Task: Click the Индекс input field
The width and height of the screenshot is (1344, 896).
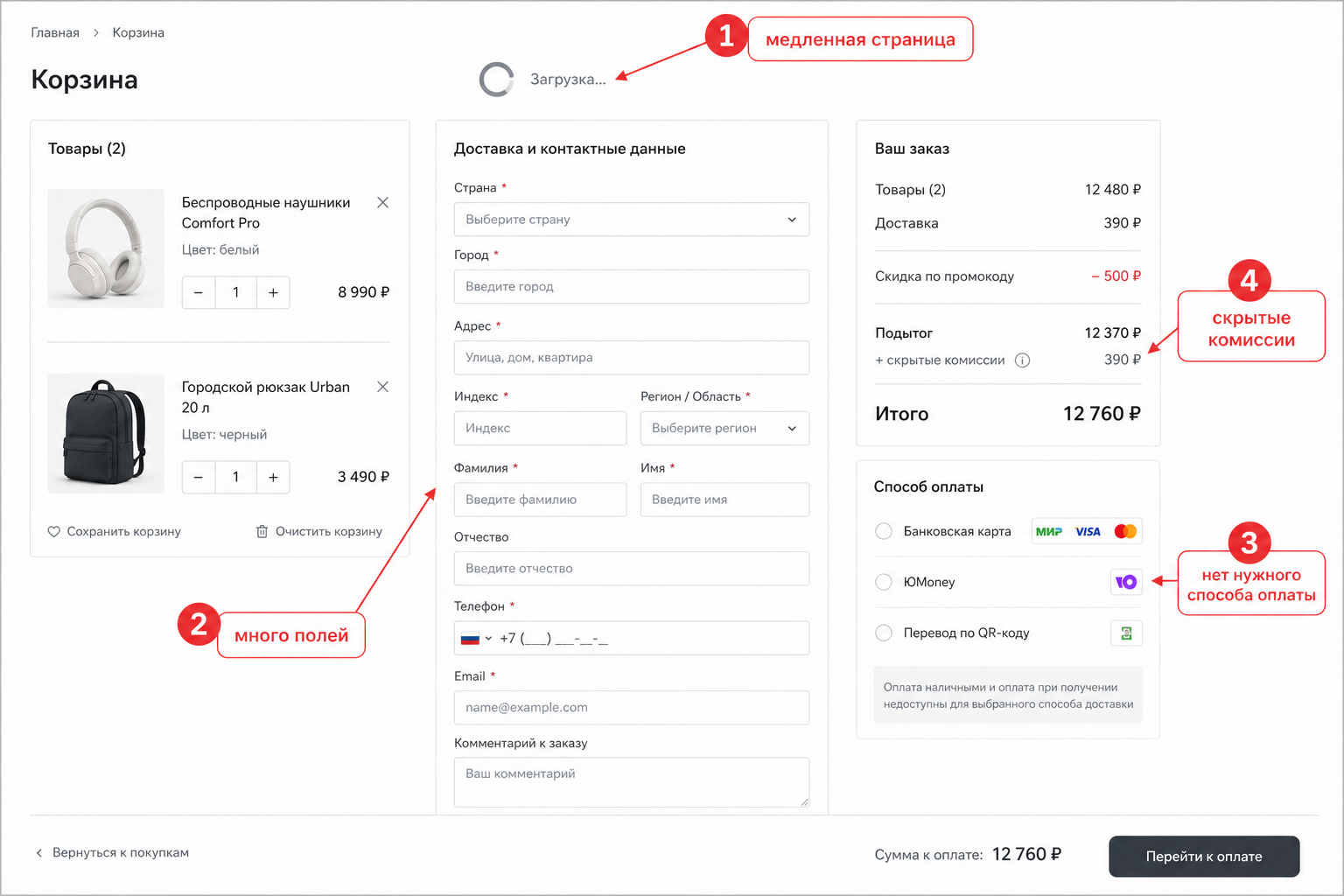Action: 540,429
